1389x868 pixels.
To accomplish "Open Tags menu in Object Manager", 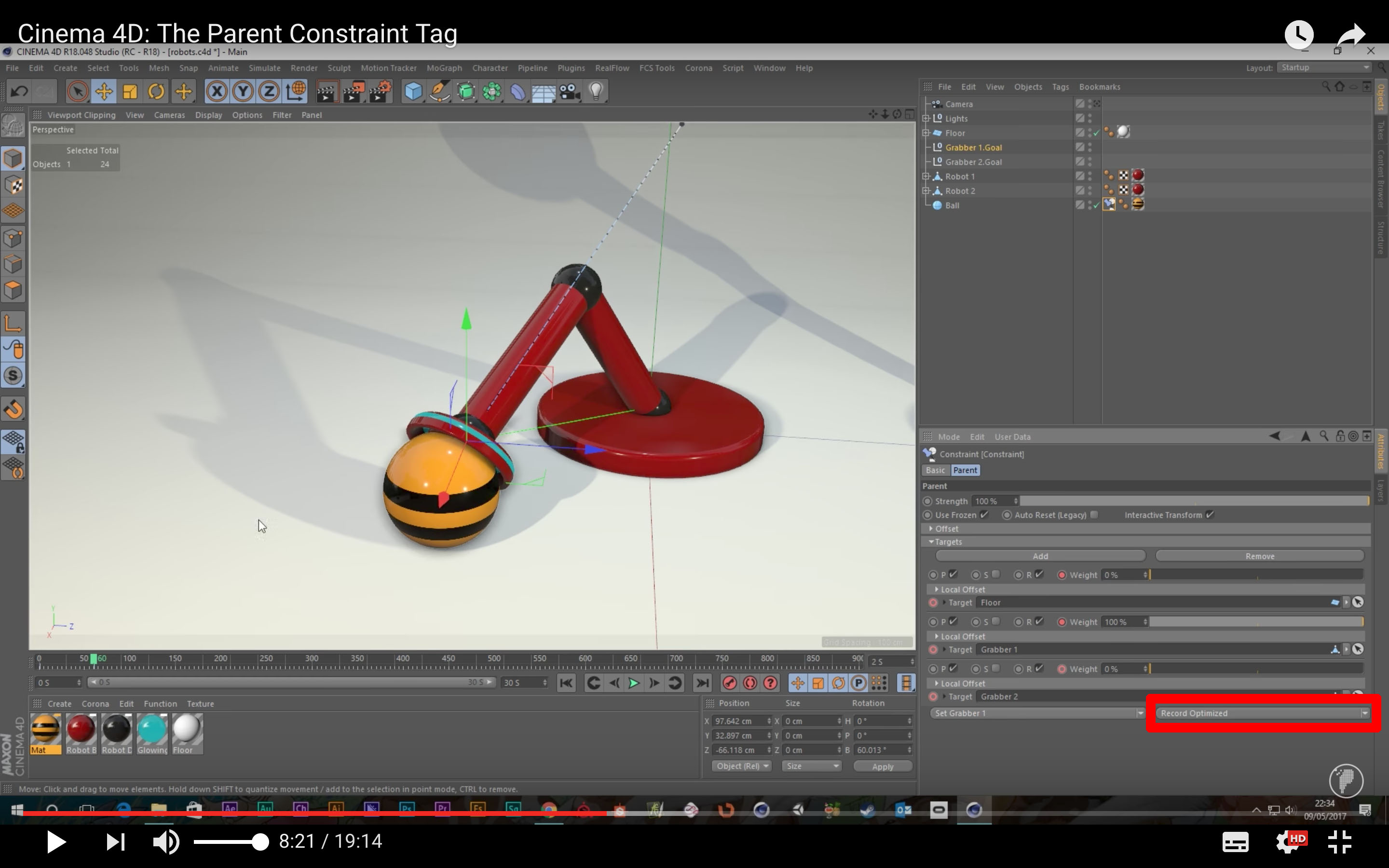I will coord(1060,87).
